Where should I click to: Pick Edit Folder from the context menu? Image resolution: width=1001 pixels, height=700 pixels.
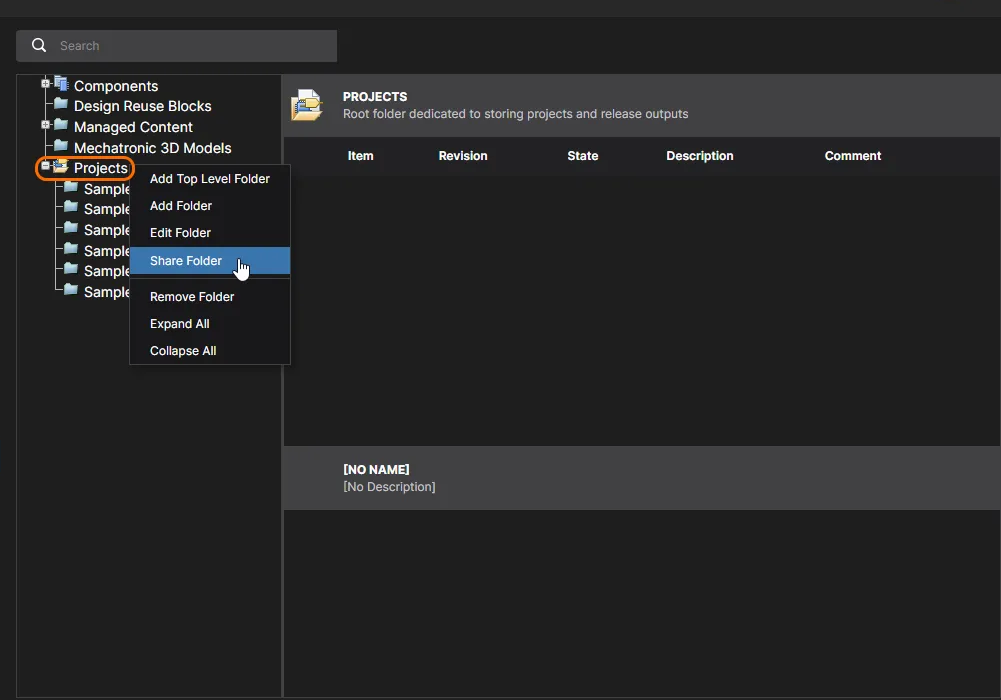pyautogui.click(x=180, y=233)
